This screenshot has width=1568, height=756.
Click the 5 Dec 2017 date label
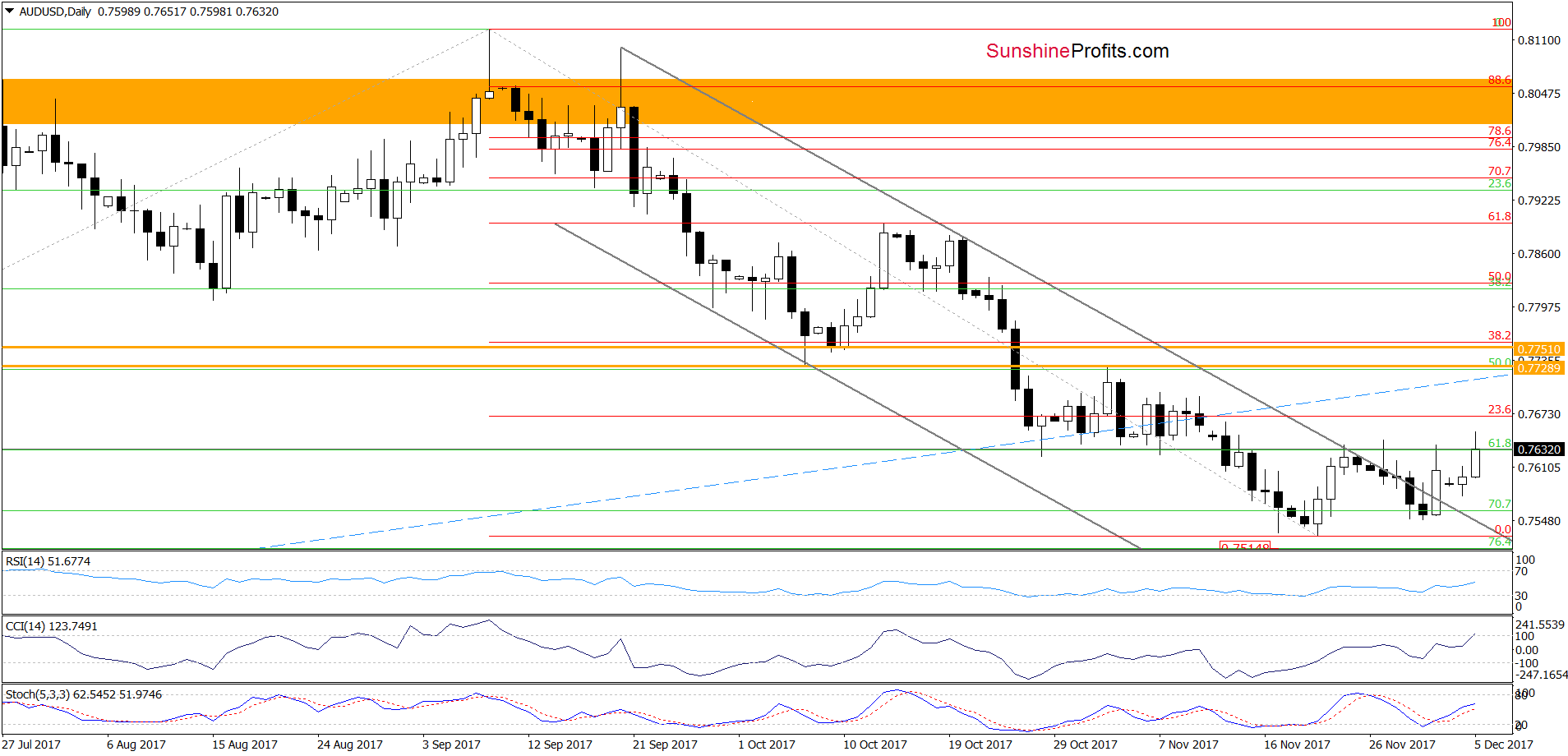[x=1504, y=744]
